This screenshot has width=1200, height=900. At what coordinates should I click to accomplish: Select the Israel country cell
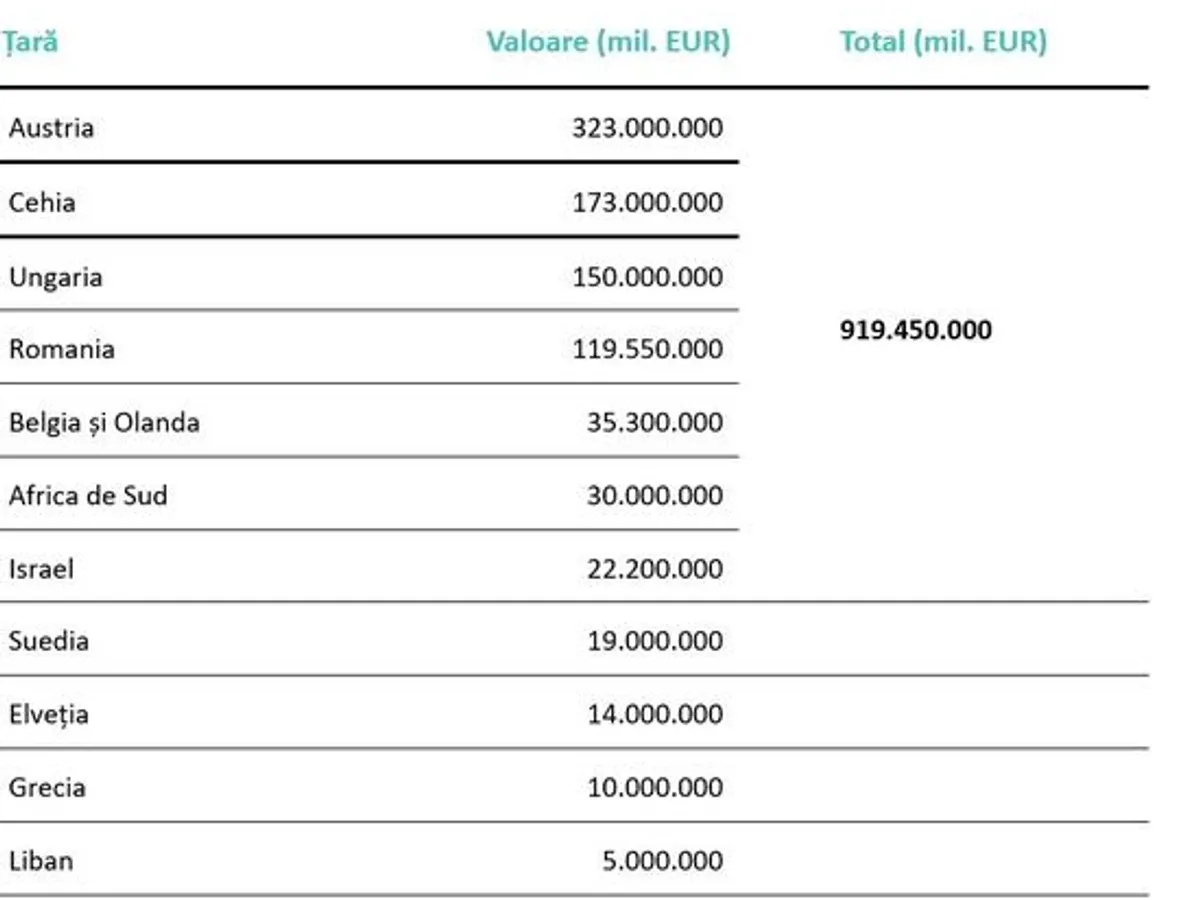tap(41, 569)
